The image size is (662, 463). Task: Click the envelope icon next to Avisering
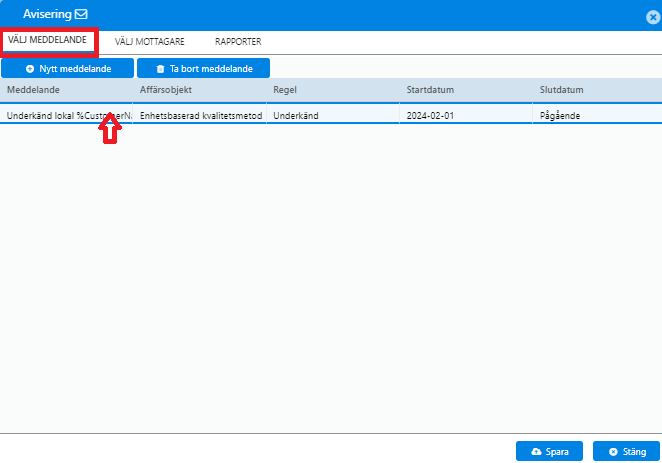81,14
